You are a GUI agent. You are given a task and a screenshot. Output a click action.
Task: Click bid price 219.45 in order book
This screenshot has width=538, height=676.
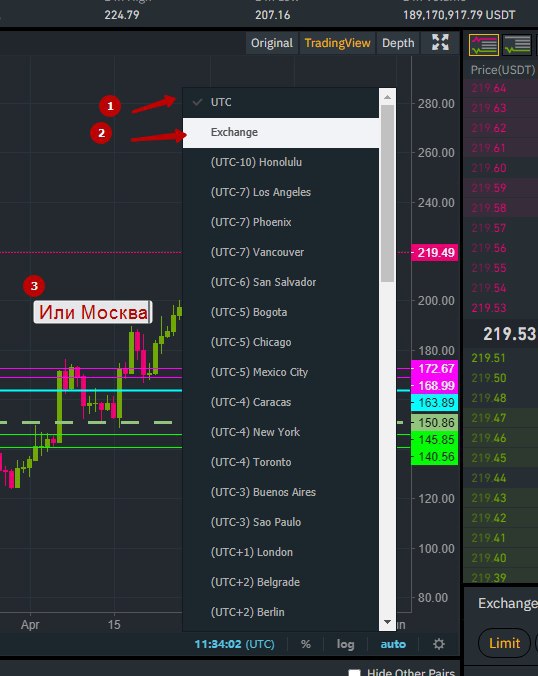[488, 458]
